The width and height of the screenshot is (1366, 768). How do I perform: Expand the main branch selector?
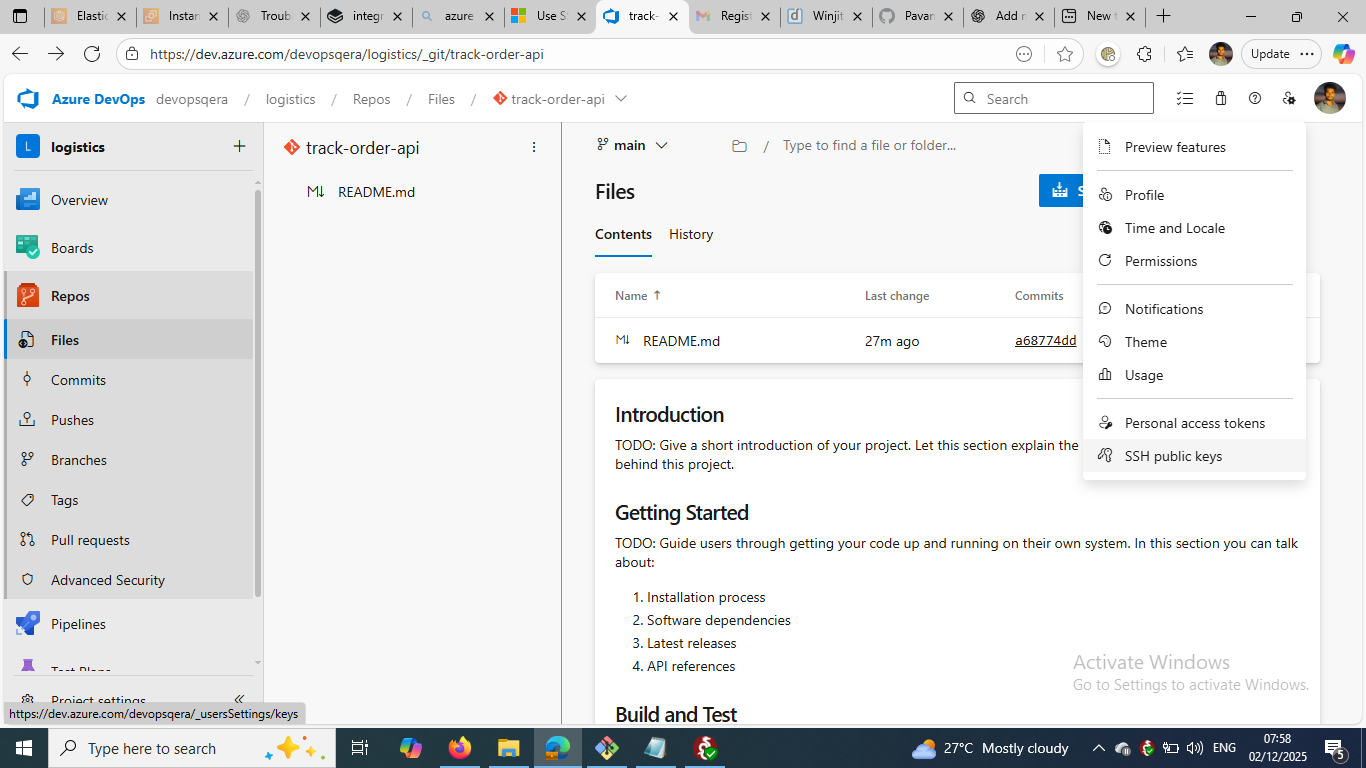632,145
